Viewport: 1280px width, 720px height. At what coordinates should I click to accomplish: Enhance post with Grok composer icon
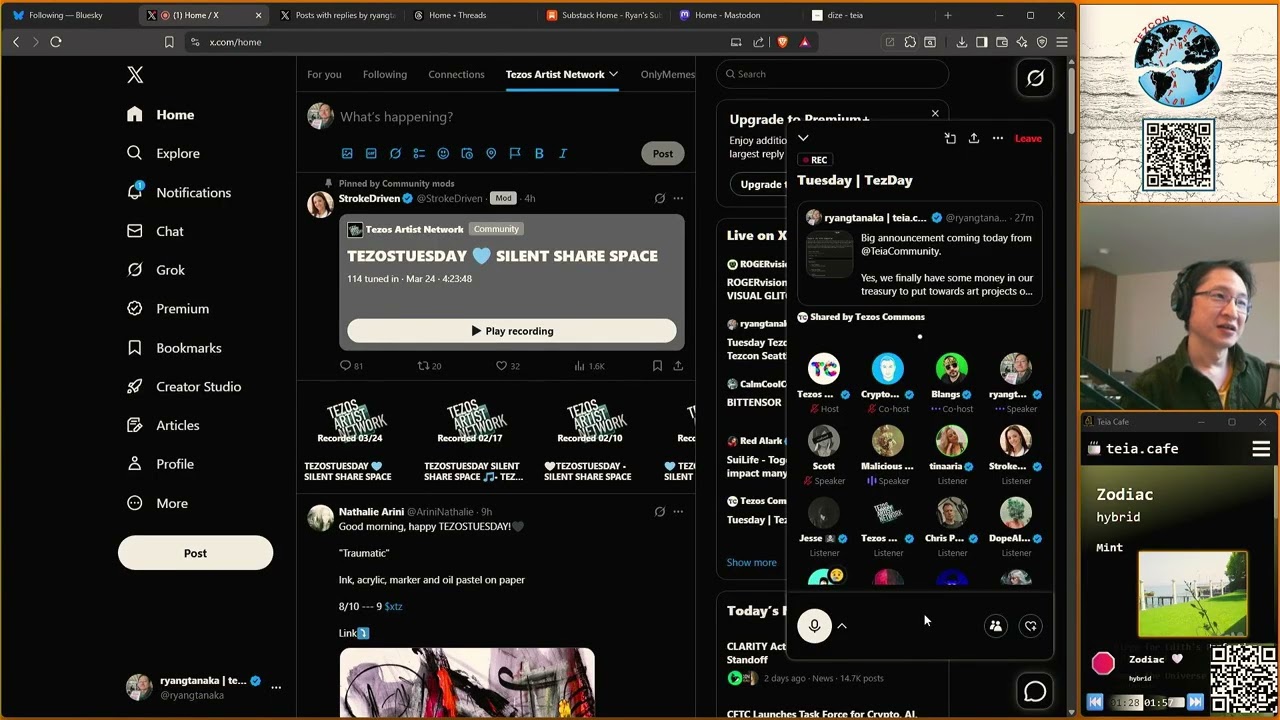[x=395, y=153]
